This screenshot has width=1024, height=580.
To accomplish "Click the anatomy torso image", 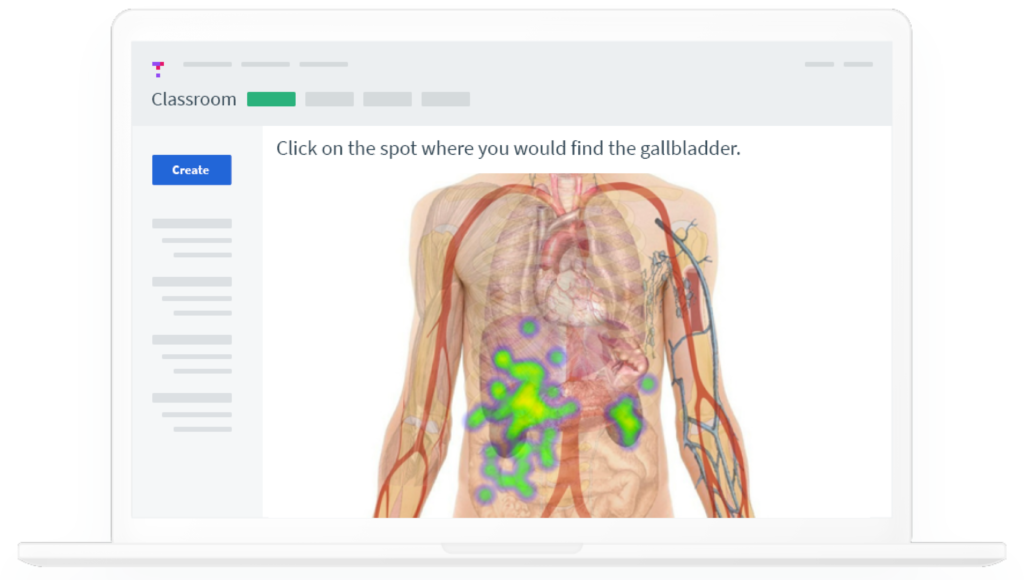I will (564, 346).
